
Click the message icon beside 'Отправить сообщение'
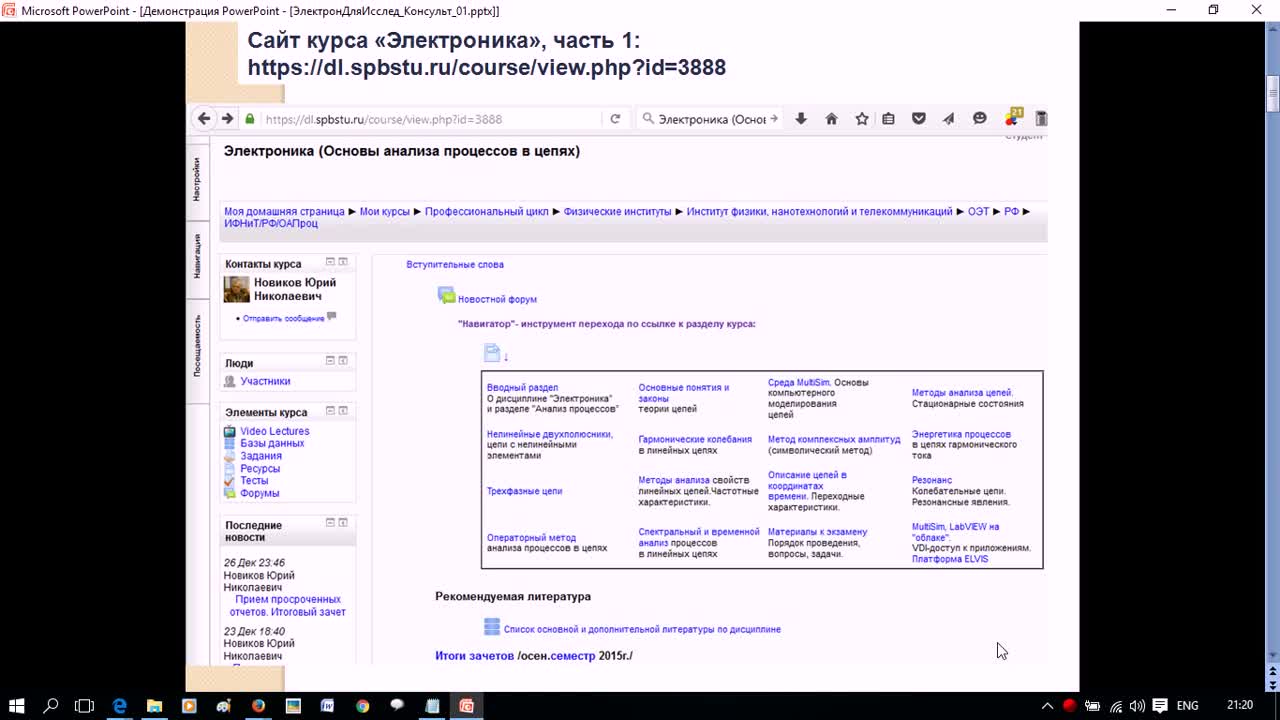[332, 317]
